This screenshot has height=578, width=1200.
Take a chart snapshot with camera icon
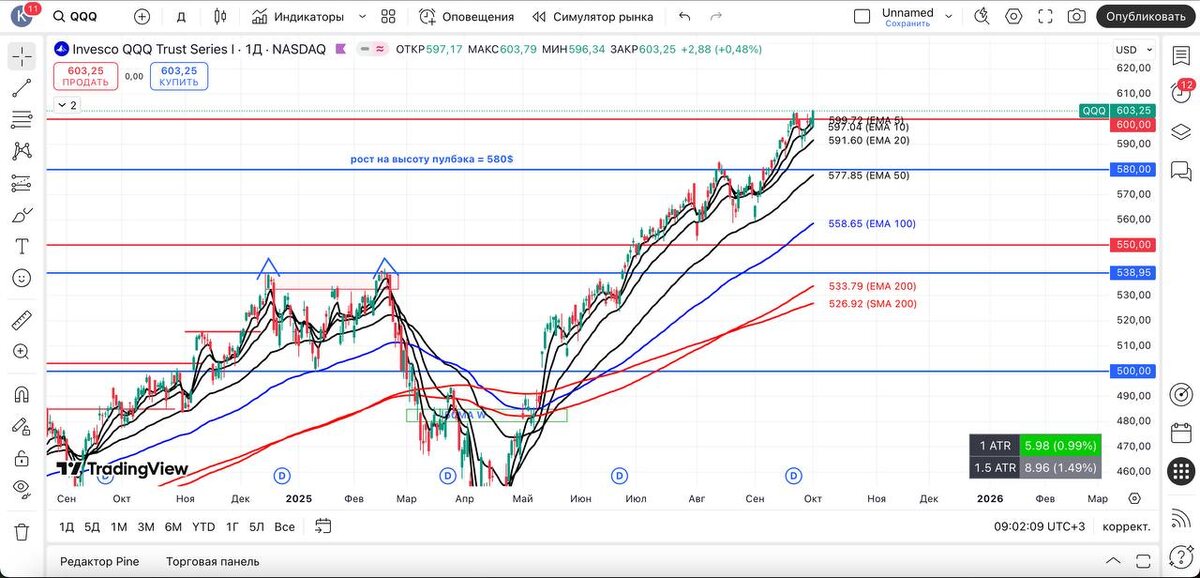point(1076,17)
